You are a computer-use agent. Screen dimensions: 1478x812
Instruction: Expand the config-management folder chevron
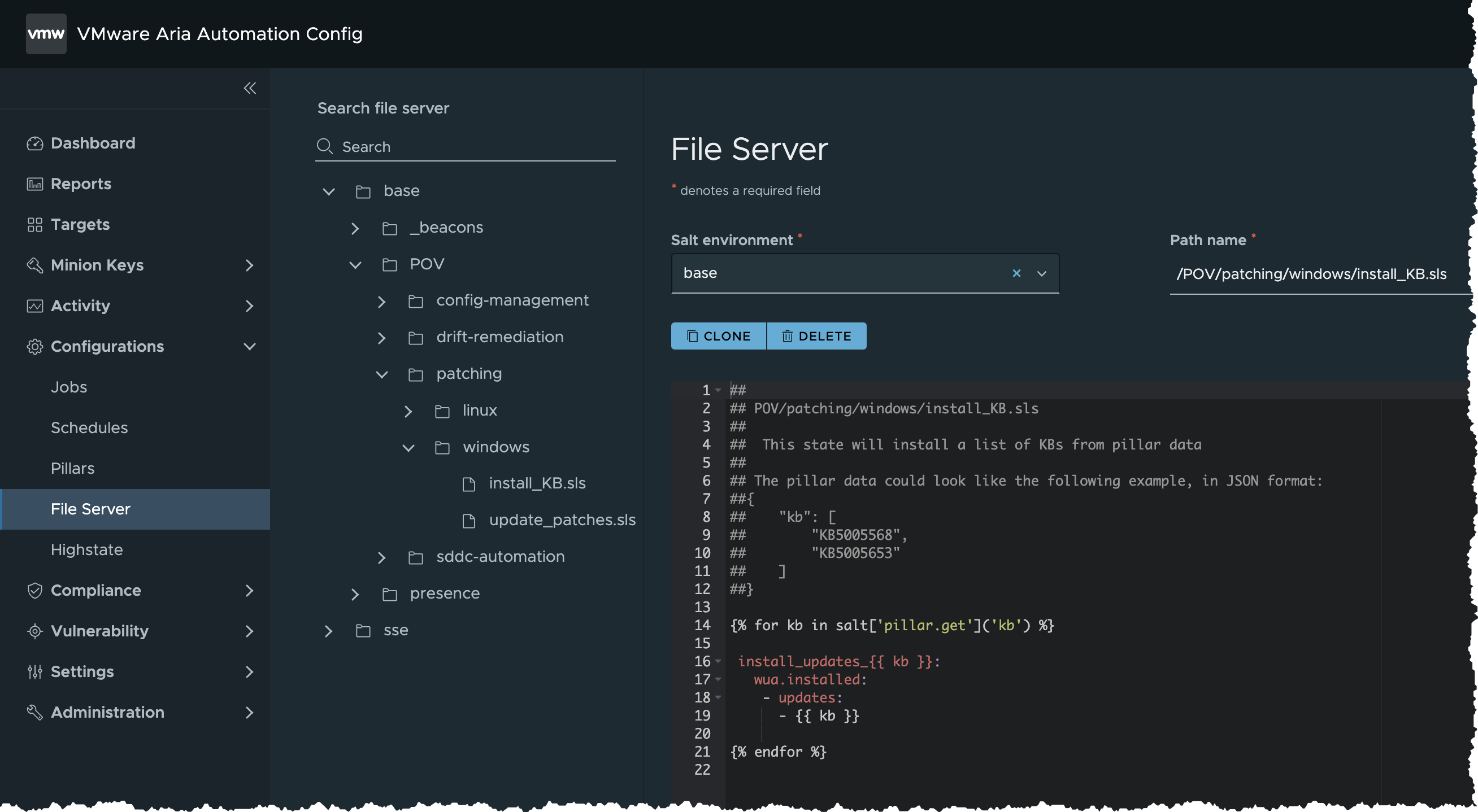point(381,301)
